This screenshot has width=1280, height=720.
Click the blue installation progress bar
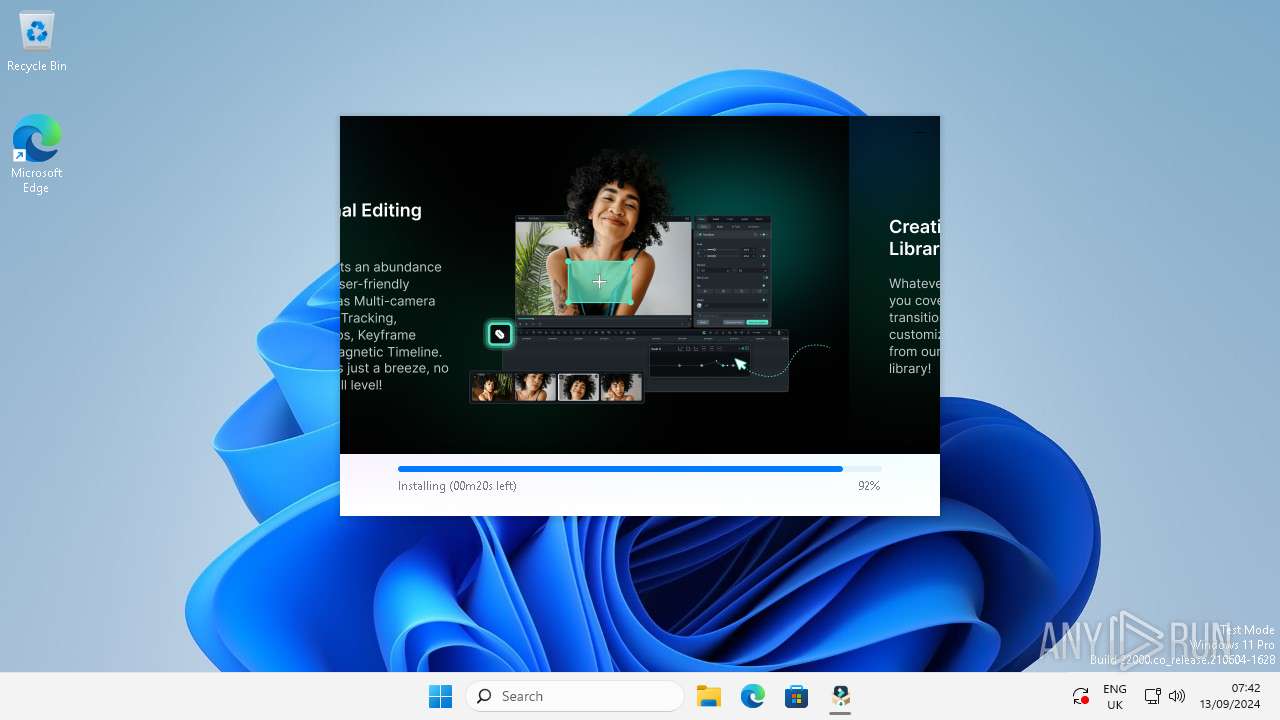pos(640,468)
